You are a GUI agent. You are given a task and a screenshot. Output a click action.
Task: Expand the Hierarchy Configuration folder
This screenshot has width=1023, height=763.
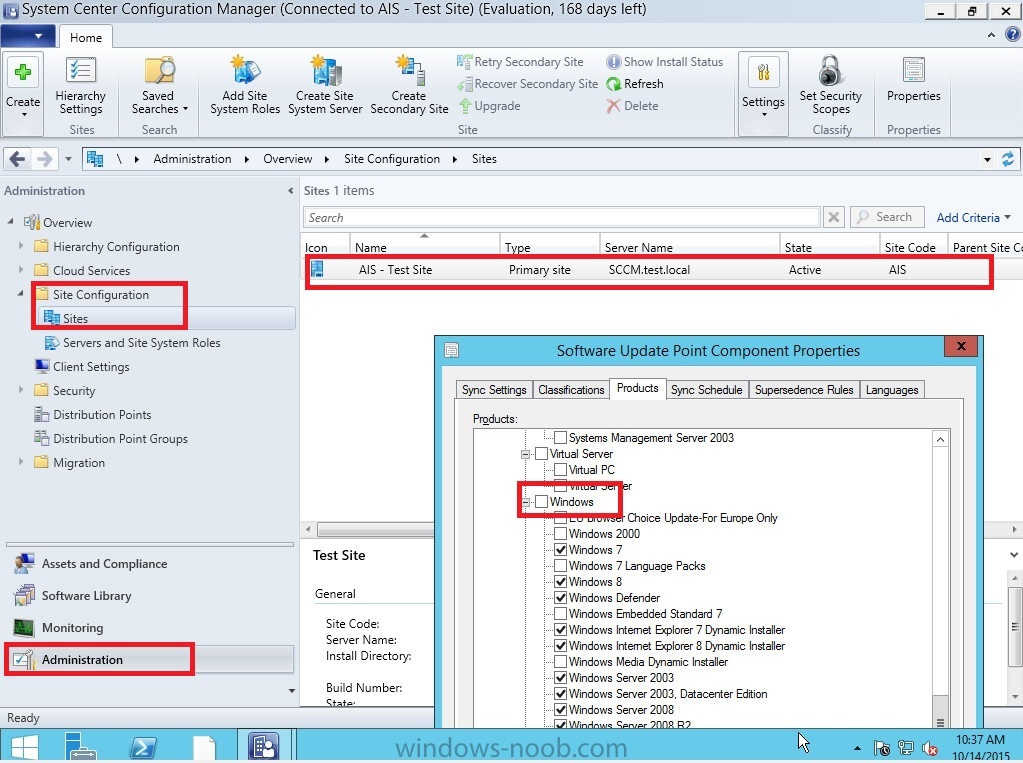coord(21,246)
